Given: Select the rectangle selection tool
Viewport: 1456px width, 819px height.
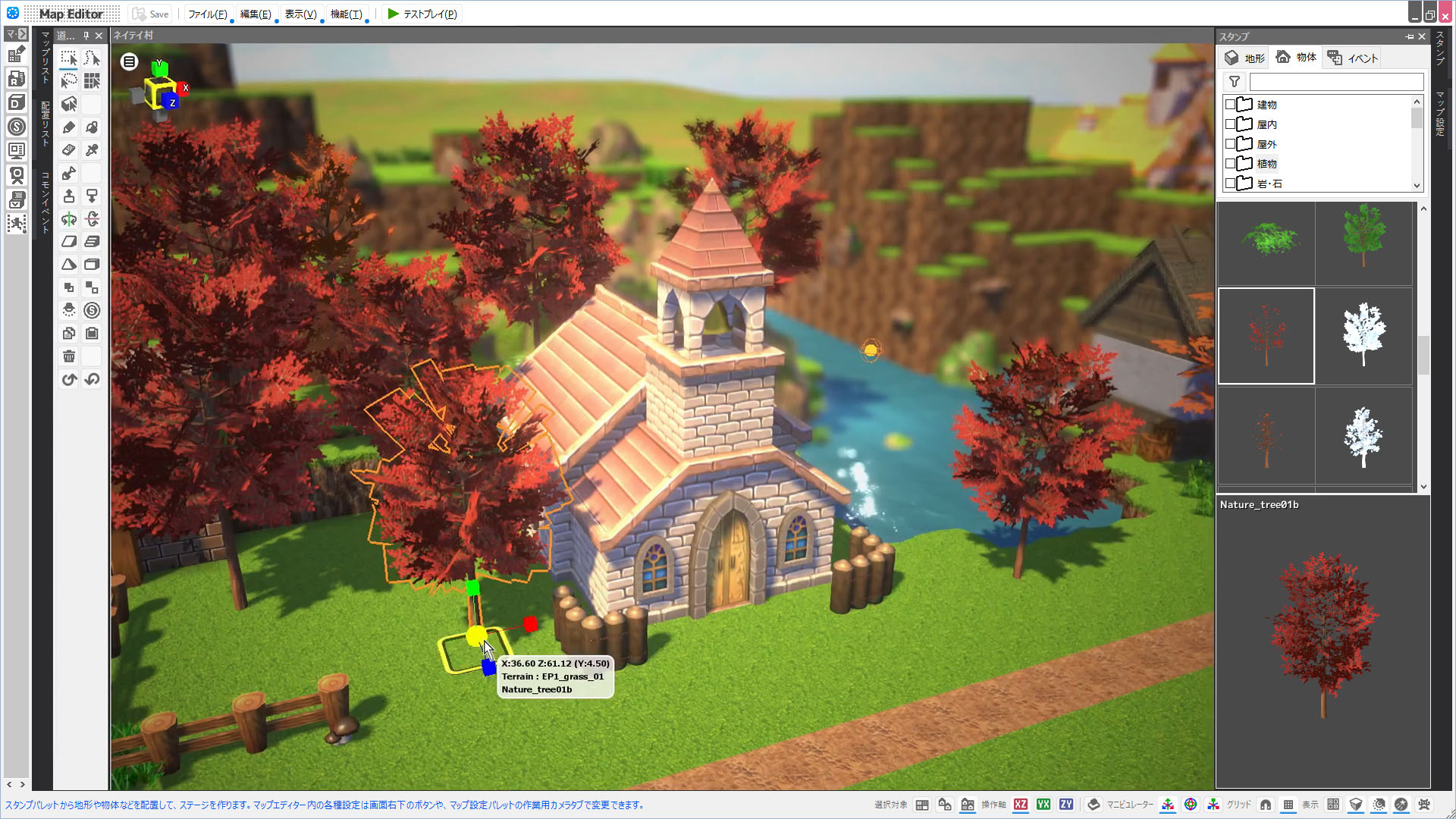Looking at the screenshot, I should click(69, 58).
